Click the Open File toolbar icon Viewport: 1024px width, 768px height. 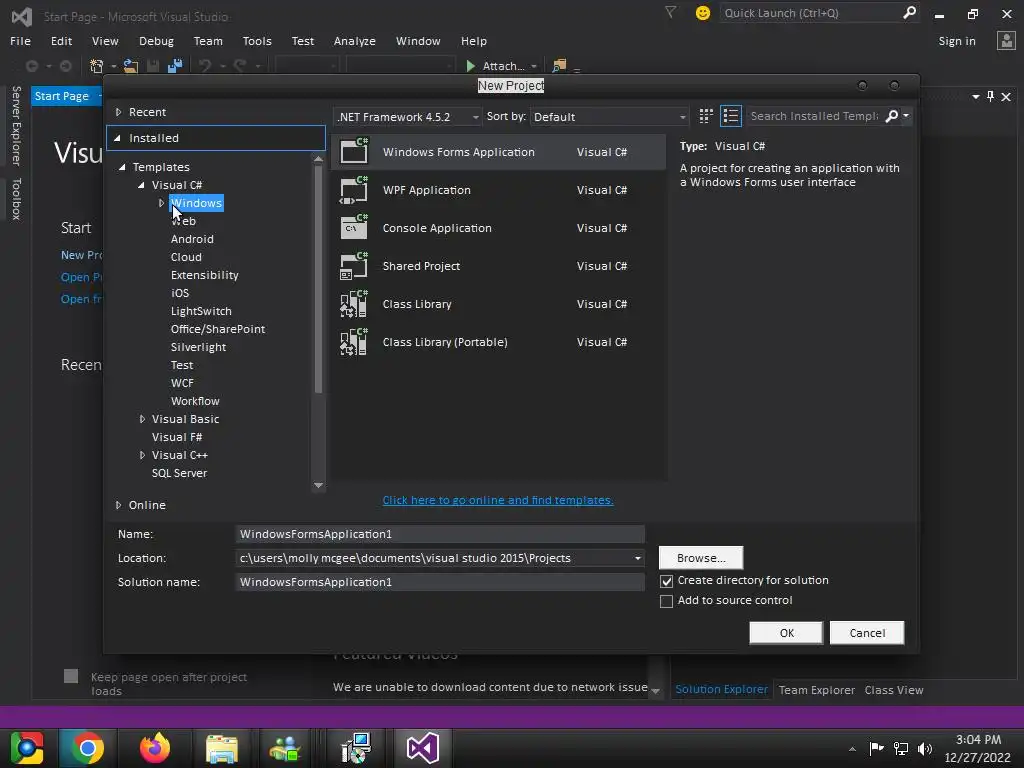(131, 66)
